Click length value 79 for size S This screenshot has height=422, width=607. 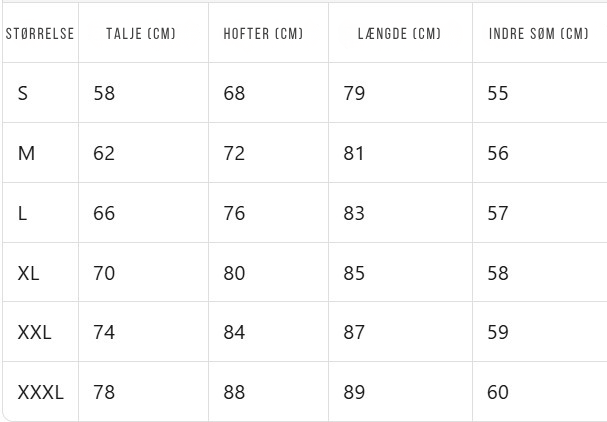pos(354,93)
